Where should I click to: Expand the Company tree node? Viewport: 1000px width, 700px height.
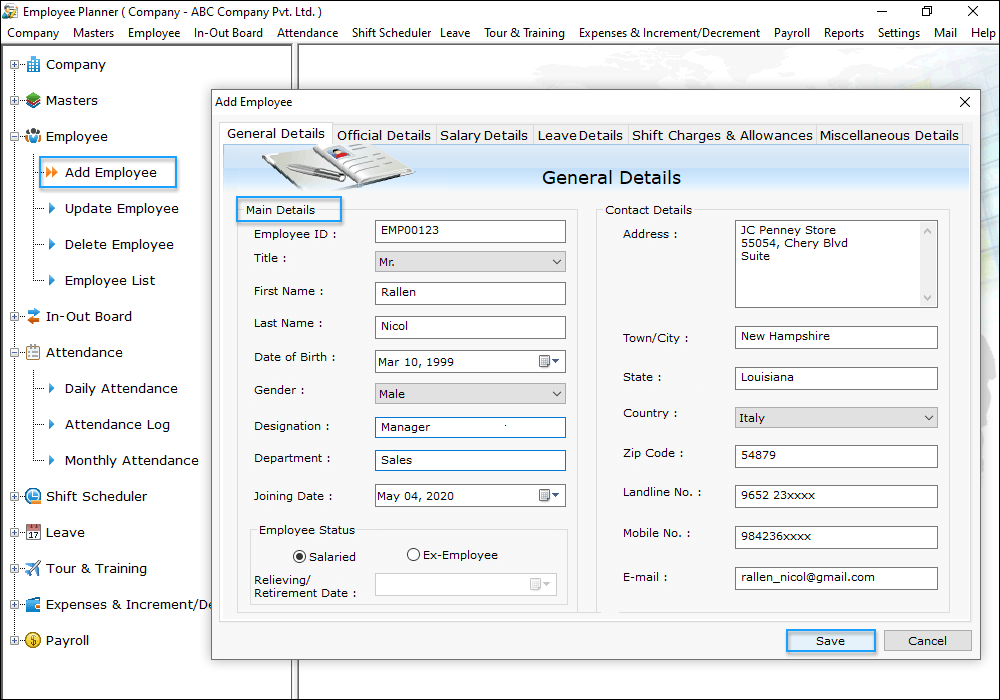point(14,64)
